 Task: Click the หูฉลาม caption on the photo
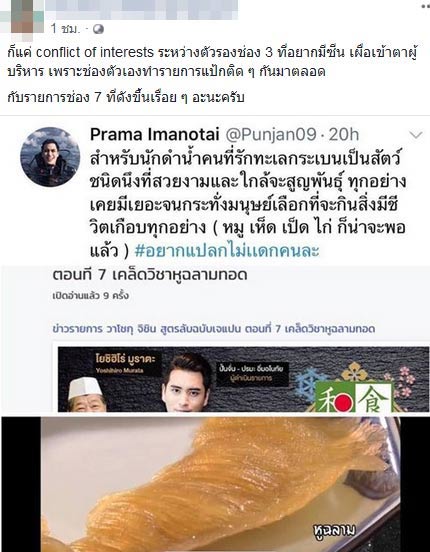[x=334, y=530]
